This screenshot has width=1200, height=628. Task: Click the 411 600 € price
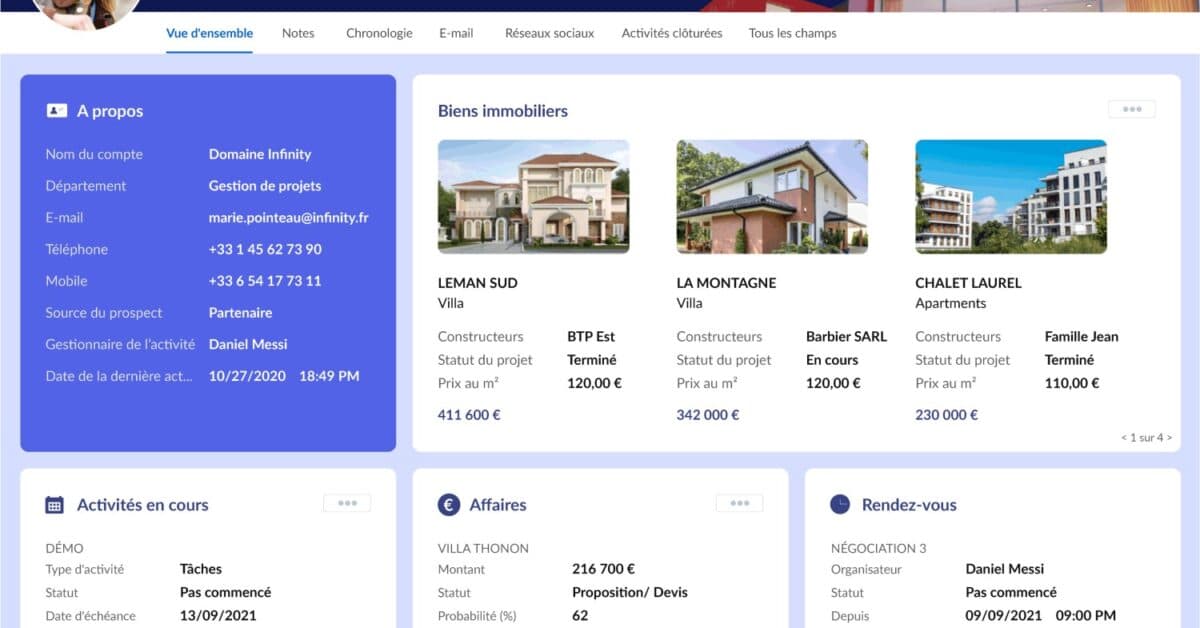click(469, 415)
